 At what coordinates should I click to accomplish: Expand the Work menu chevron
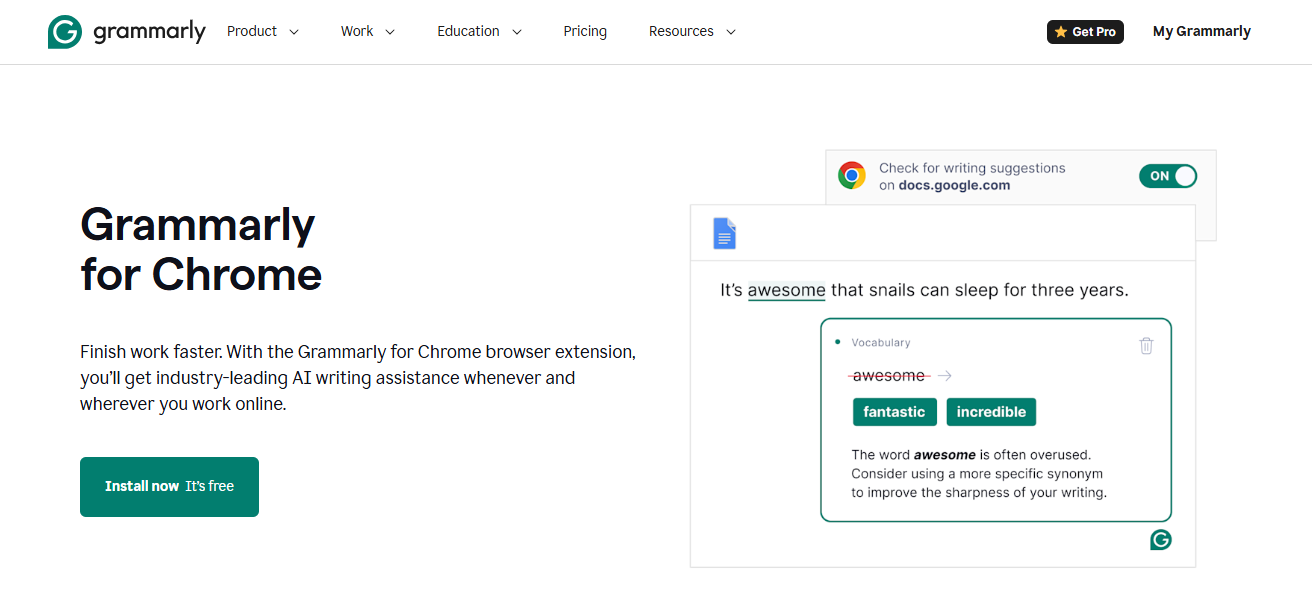point(390,32)
